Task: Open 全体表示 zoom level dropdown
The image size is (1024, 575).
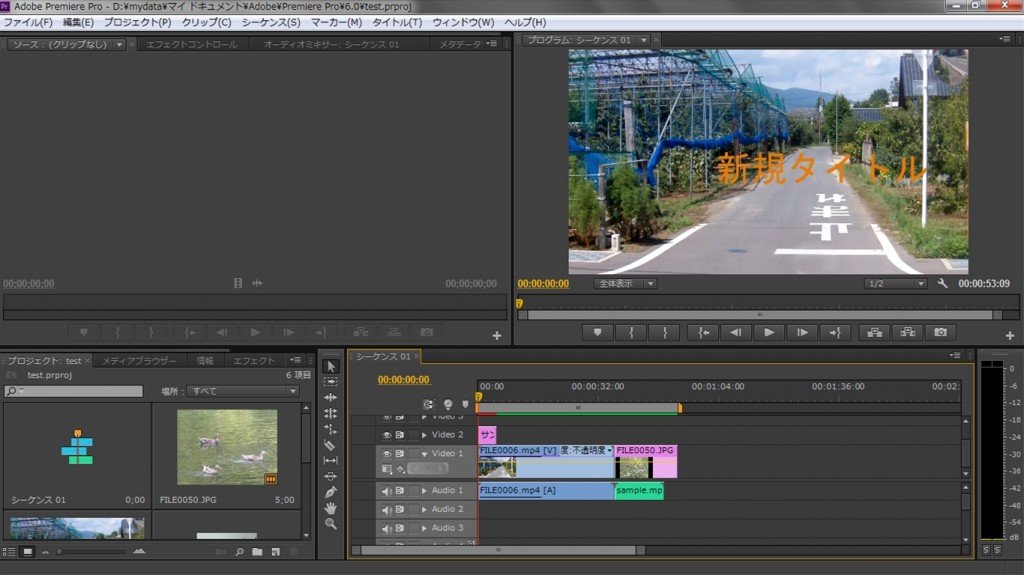Action: [x=625, y=284]
